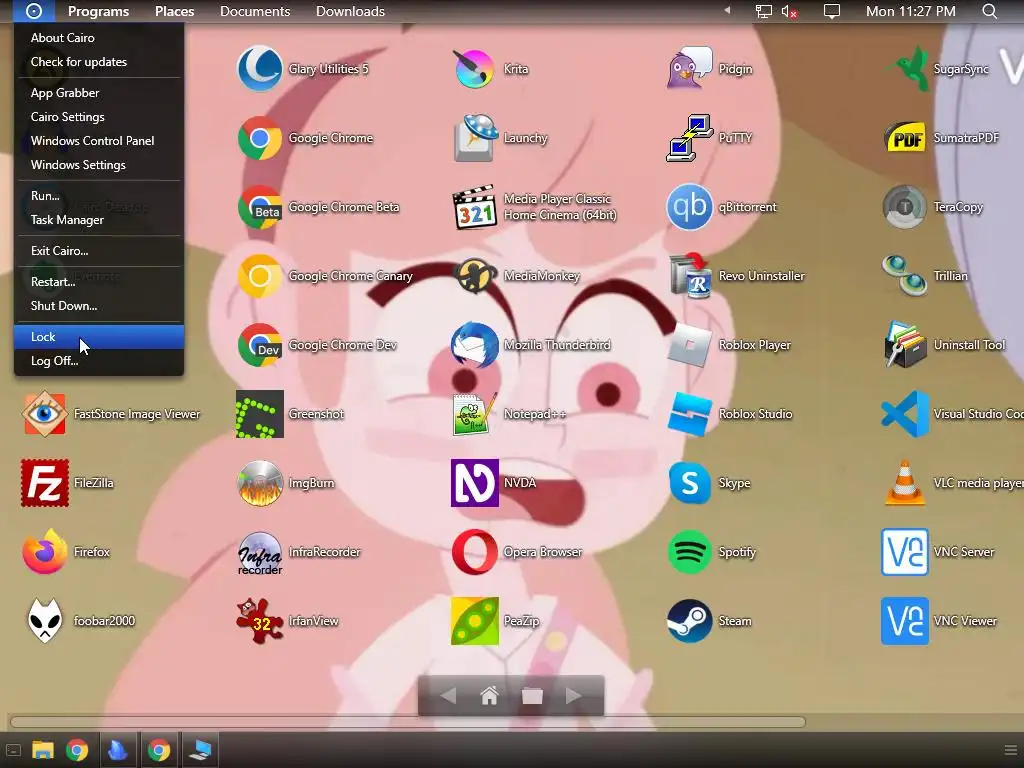This screenshot has width=1024, height=768.
Task: Launch Google Chrome Dev
Action: tap(260, 345)
